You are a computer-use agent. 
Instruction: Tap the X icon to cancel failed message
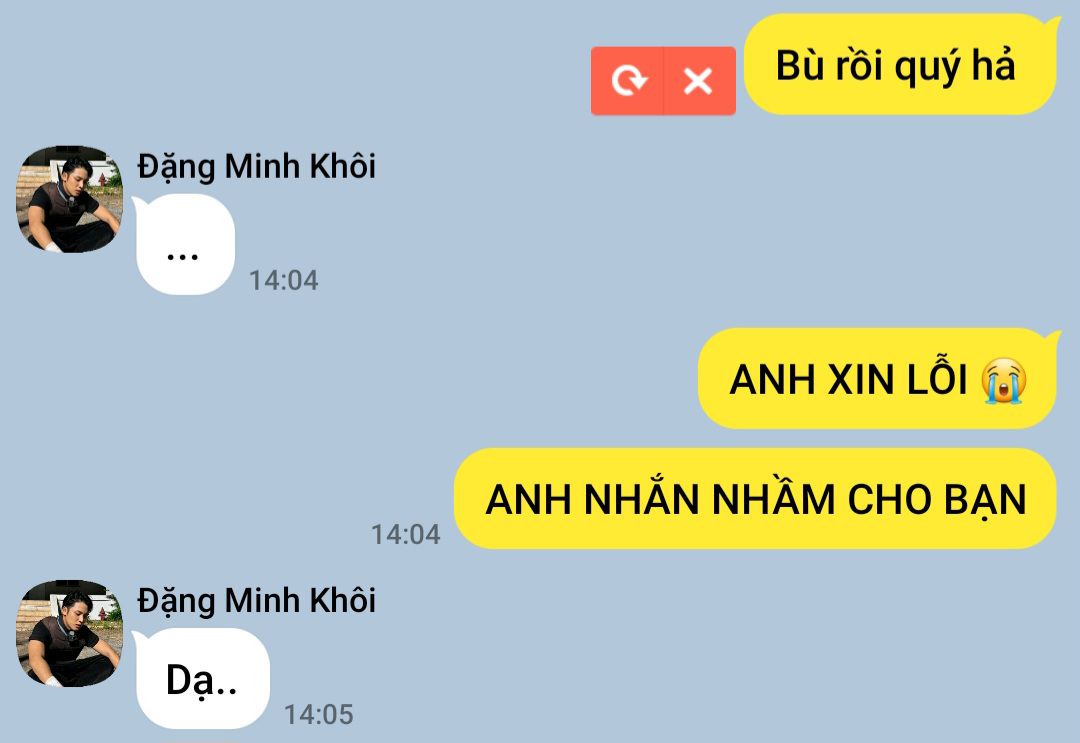pos(698,81)
